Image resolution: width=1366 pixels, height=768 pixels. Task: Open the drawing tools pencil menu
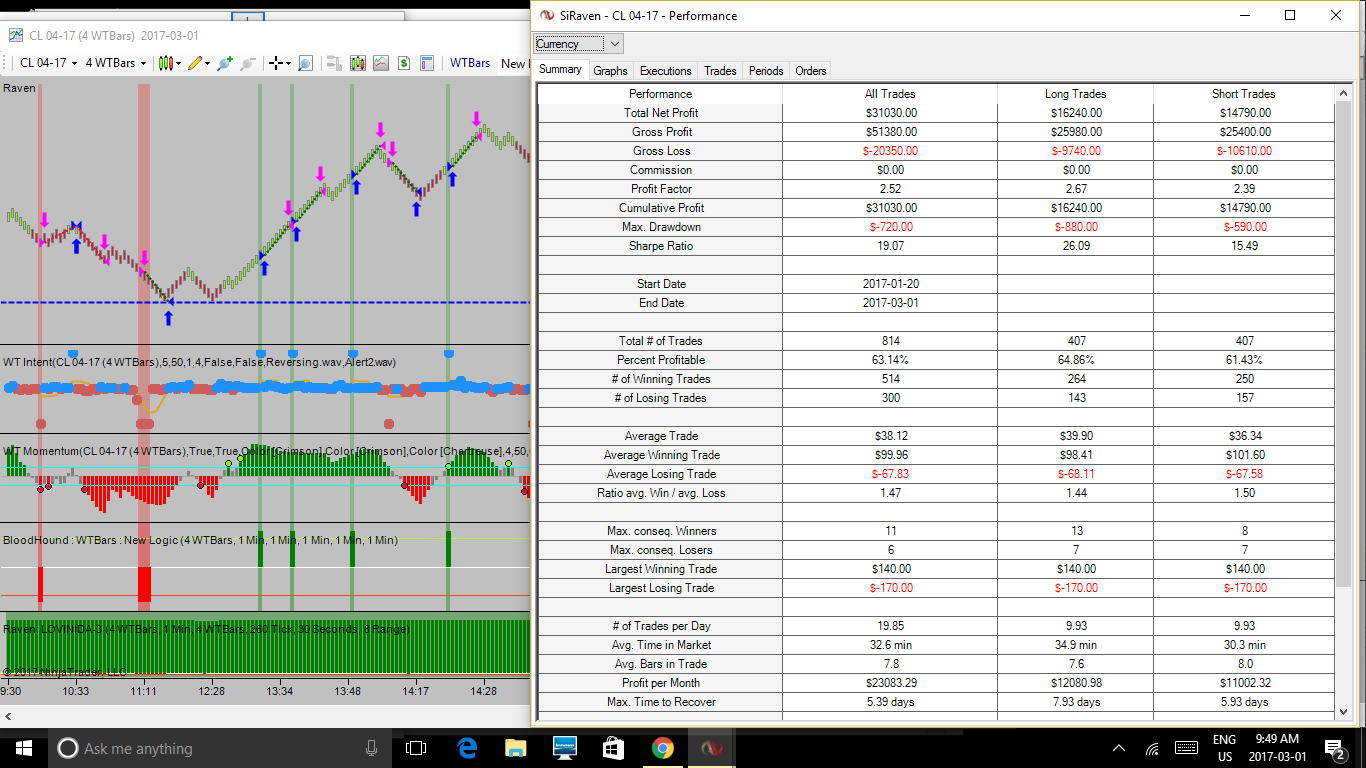point(198,63)
